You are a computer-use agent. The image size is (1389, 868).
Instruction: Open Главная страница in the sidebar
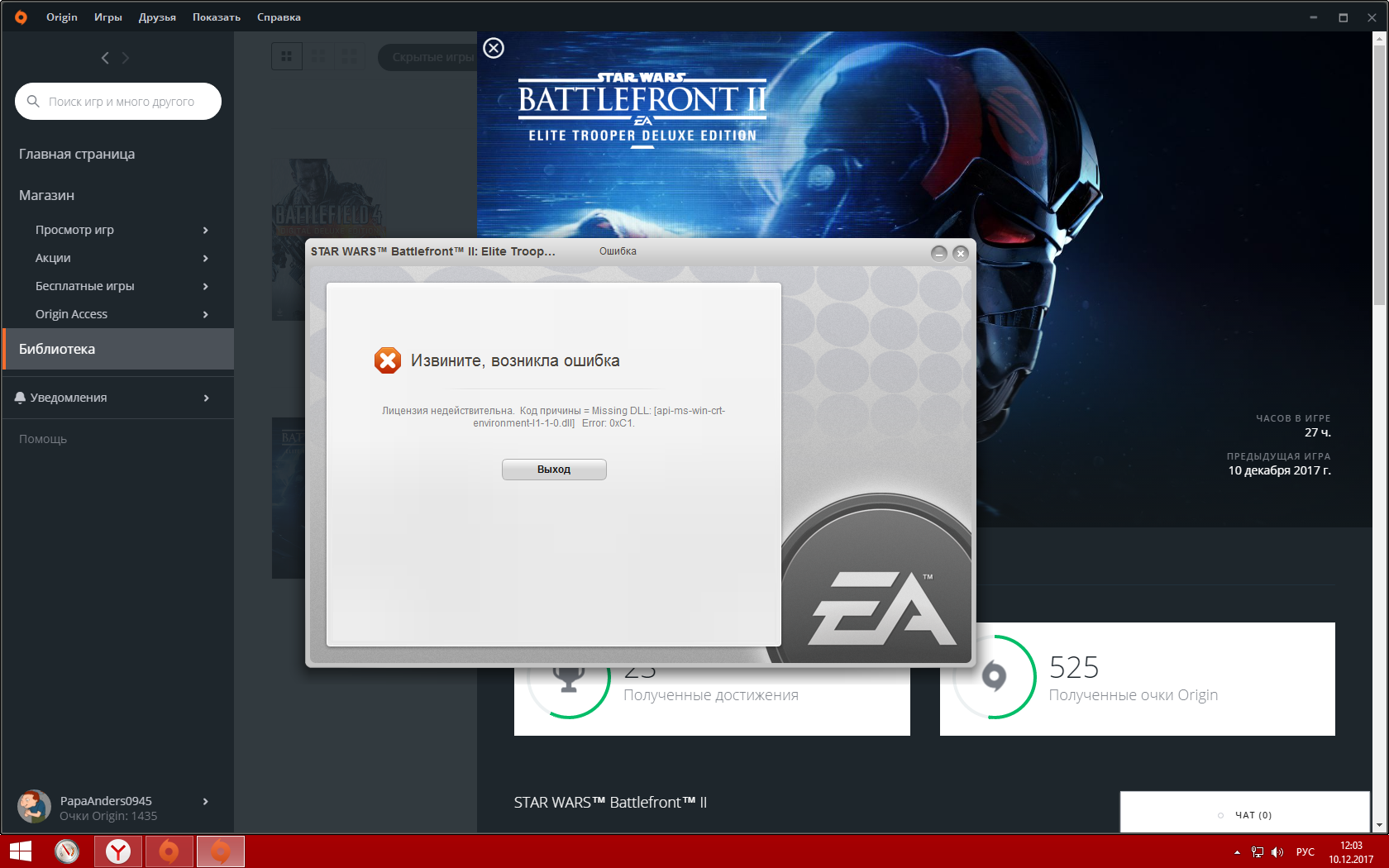click(77, 154)
